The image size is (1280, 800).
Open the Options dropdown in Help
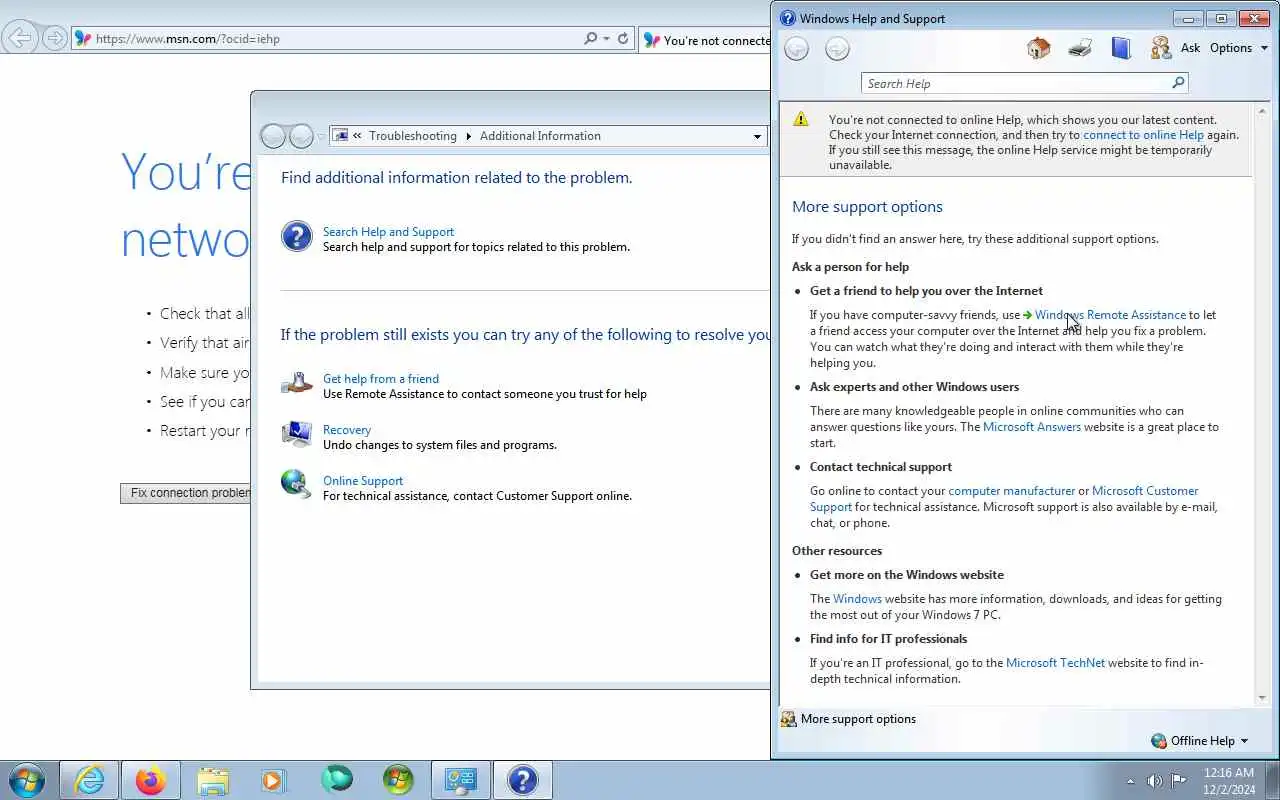(1239, 48)
